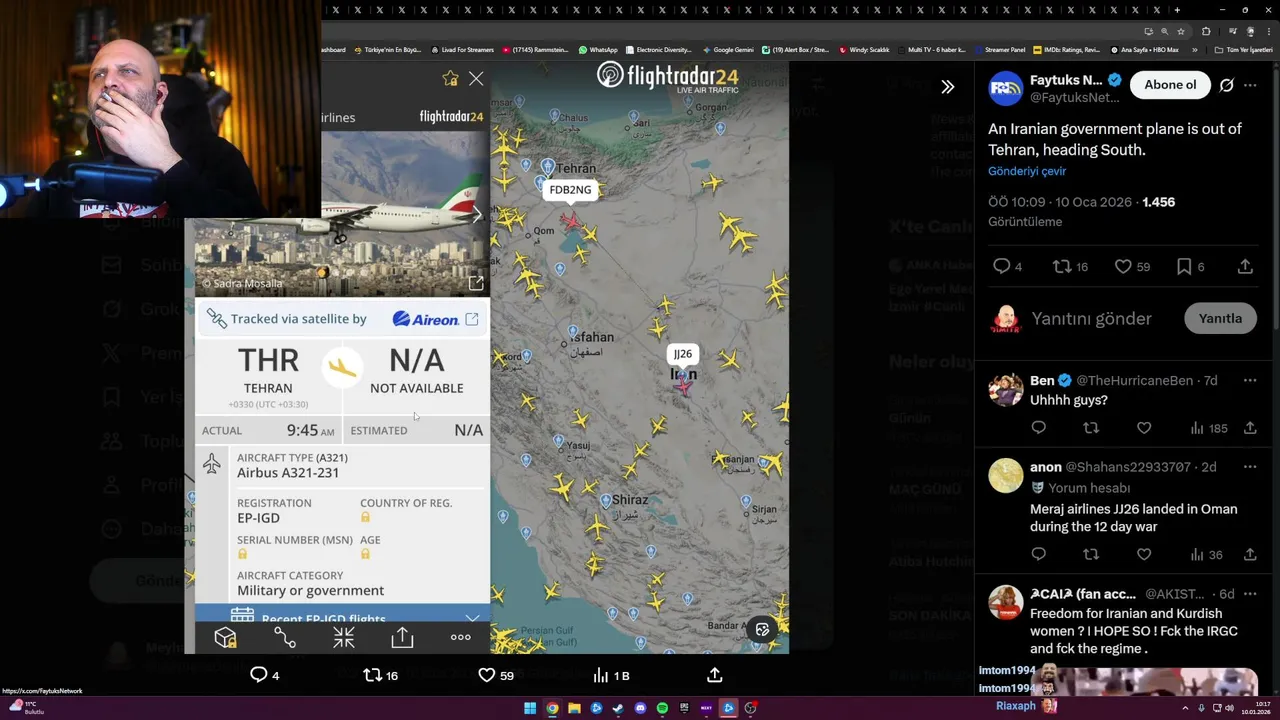Image resolution: width=1280 pixels, height=720 pixels.
Task: Show flight route icon in flight panel
Action: 285,637
